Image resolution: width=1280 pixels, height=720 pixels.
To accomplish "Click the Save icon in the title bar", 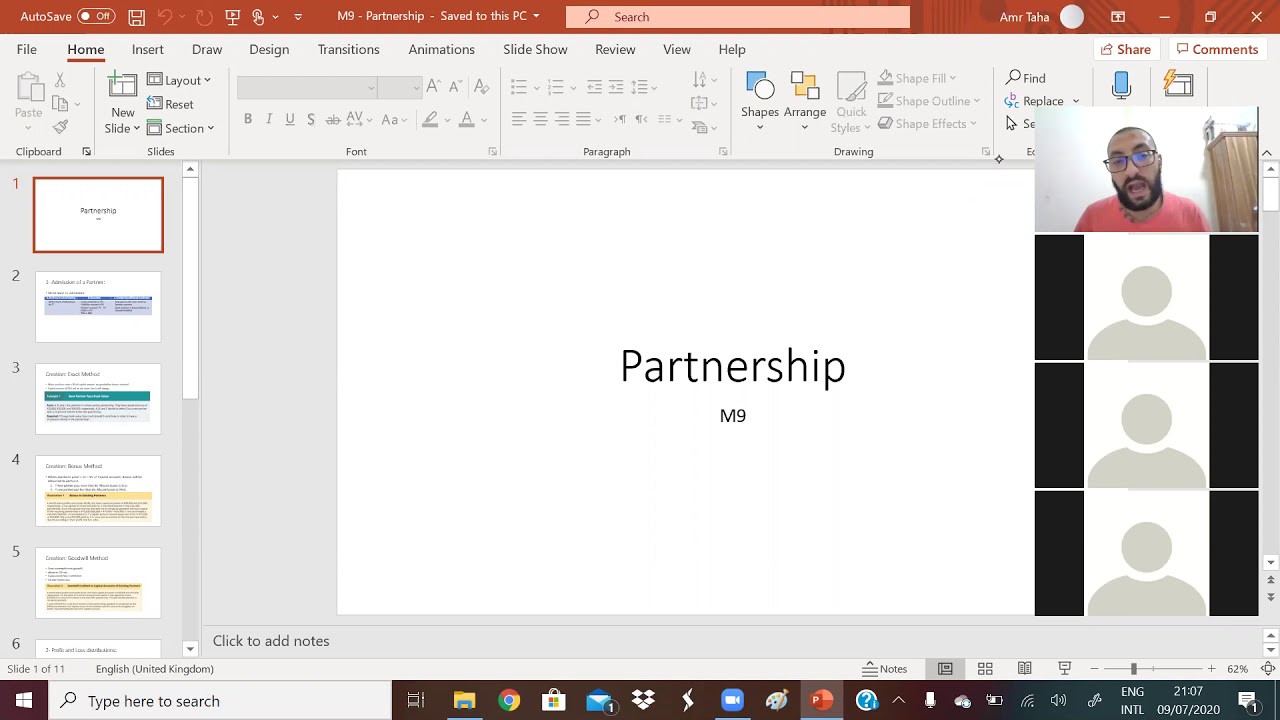I will point(136,17).
